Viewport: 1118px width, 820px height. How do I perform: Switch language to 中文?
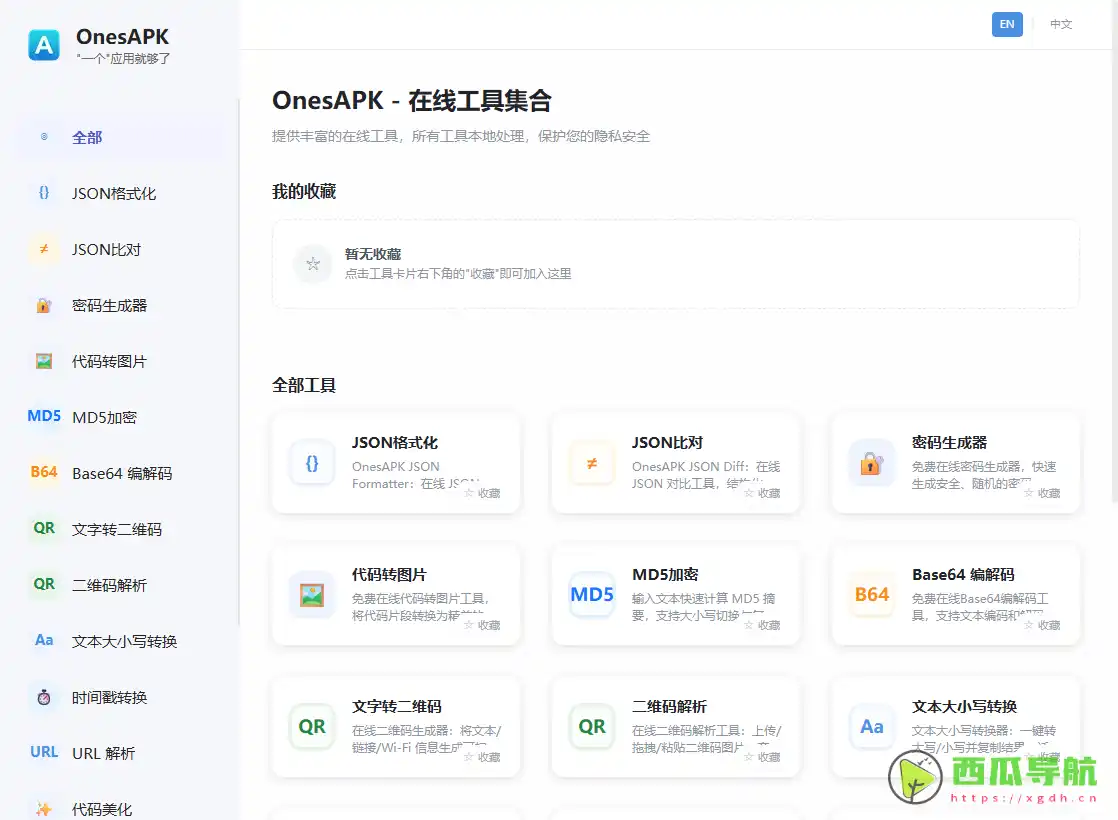pos(1060,24)
